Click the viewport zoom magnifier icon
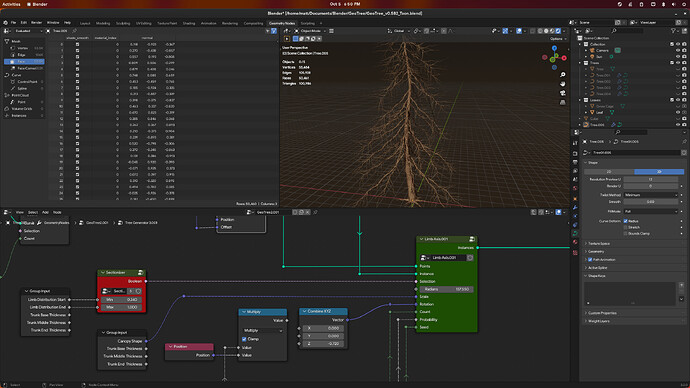 coord(562,75)
